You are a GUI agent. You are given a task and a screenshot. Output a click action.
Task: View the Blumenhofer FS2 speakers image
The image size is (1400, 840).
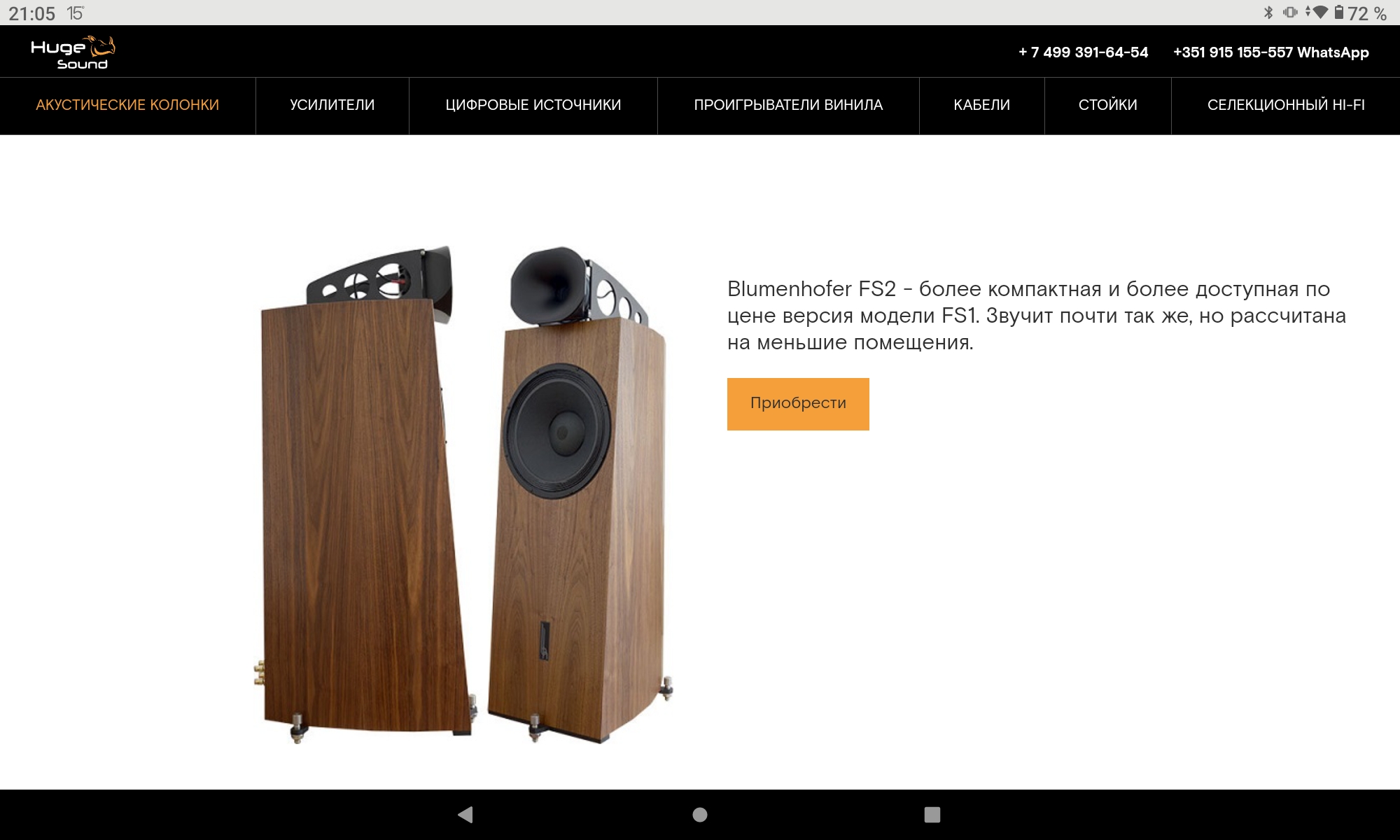pyautogui.click(x=463, y=494)
